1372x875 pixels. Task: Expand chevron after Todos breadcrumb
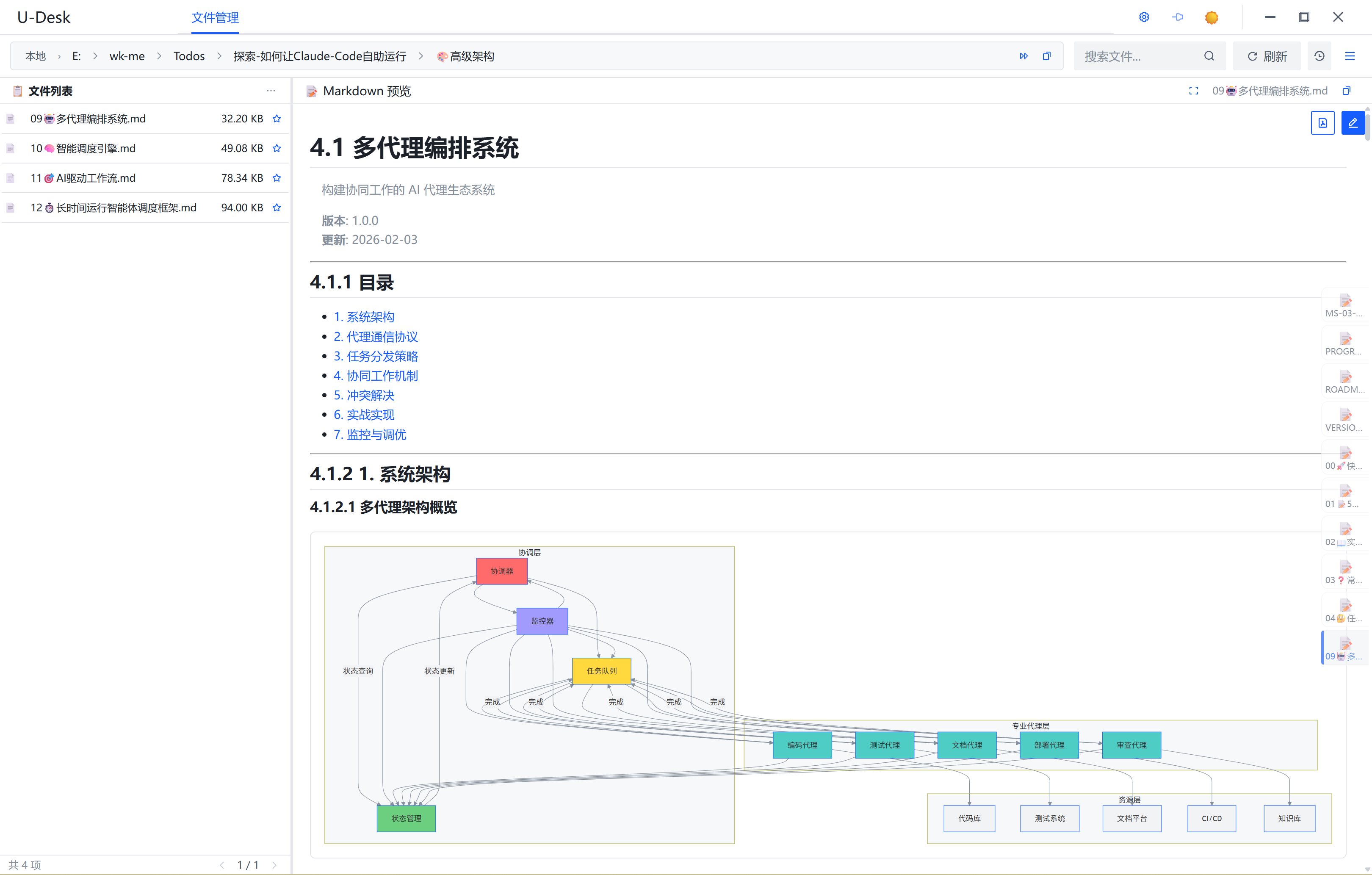(219, 56)
